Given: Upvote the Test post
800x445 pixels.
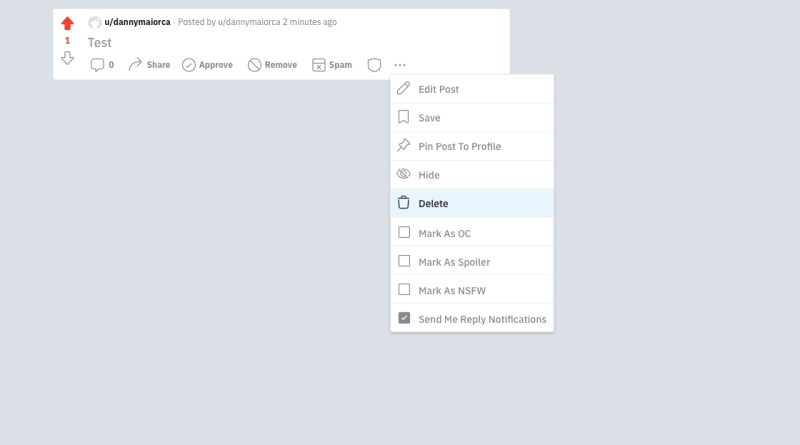Looking at the screenshot, I should tap(67, 23).
